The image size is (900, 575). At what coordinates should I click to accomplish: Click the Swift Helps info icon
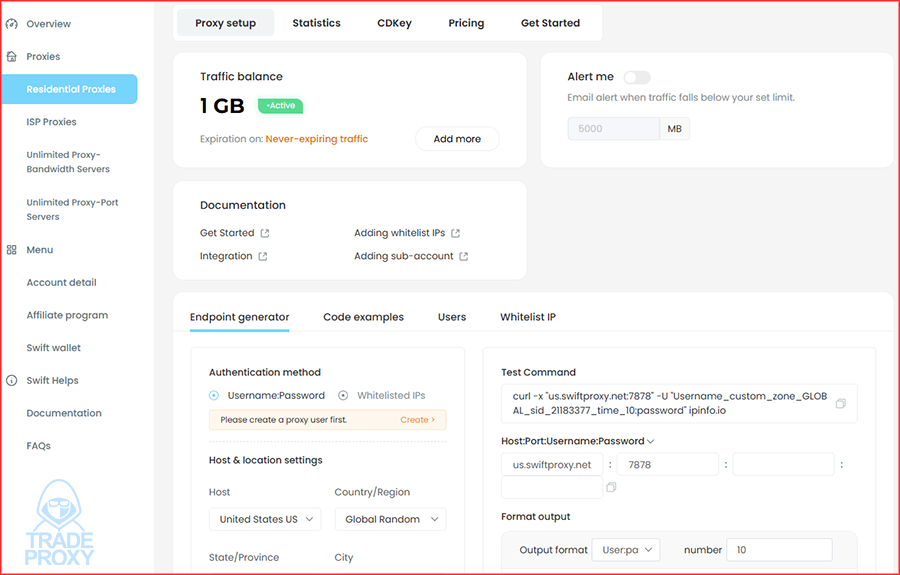tap(11, 380)
